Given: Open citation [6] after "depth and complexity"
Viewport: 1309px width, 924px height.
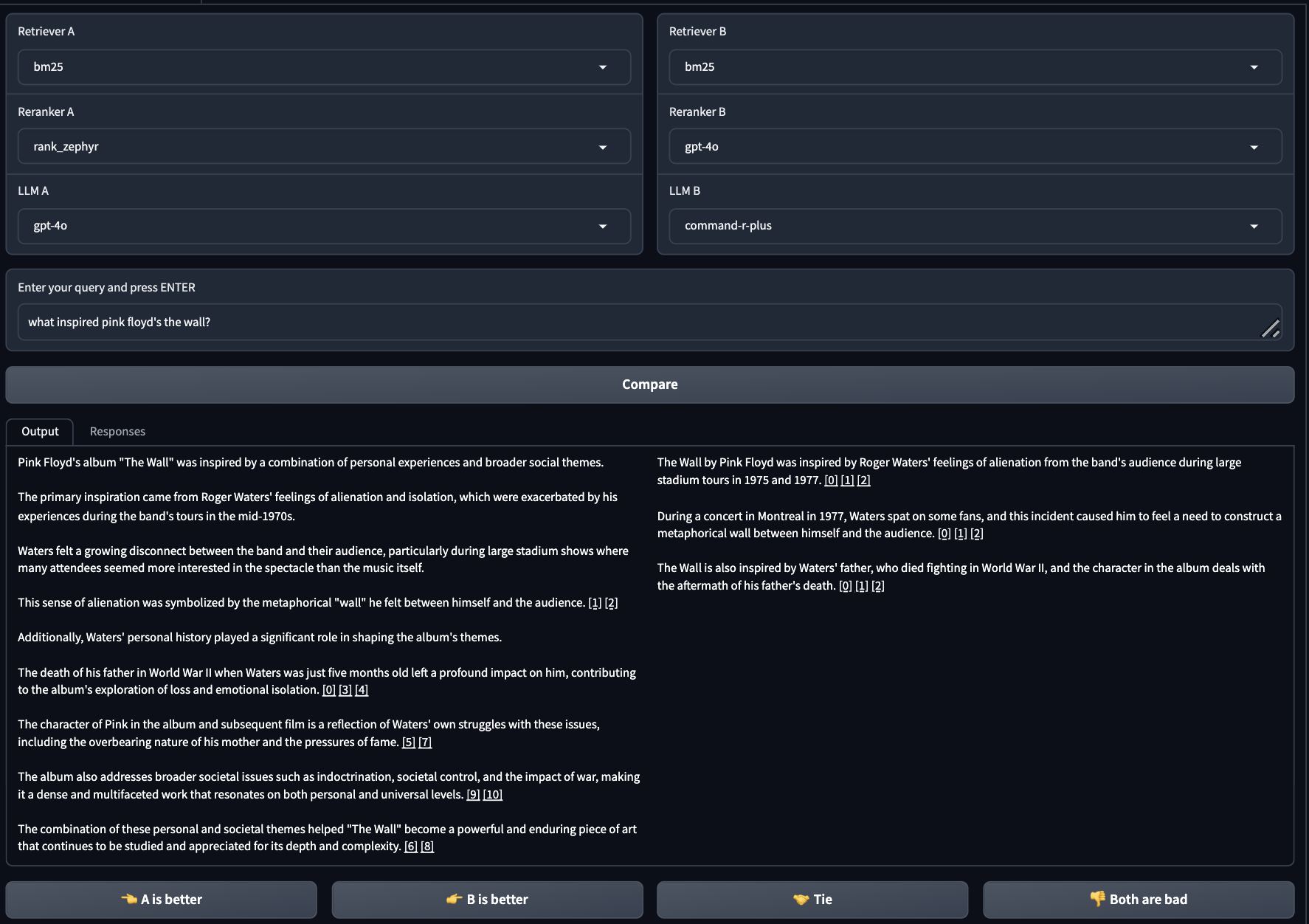Looking at the screenshot, I should point(411,847).
